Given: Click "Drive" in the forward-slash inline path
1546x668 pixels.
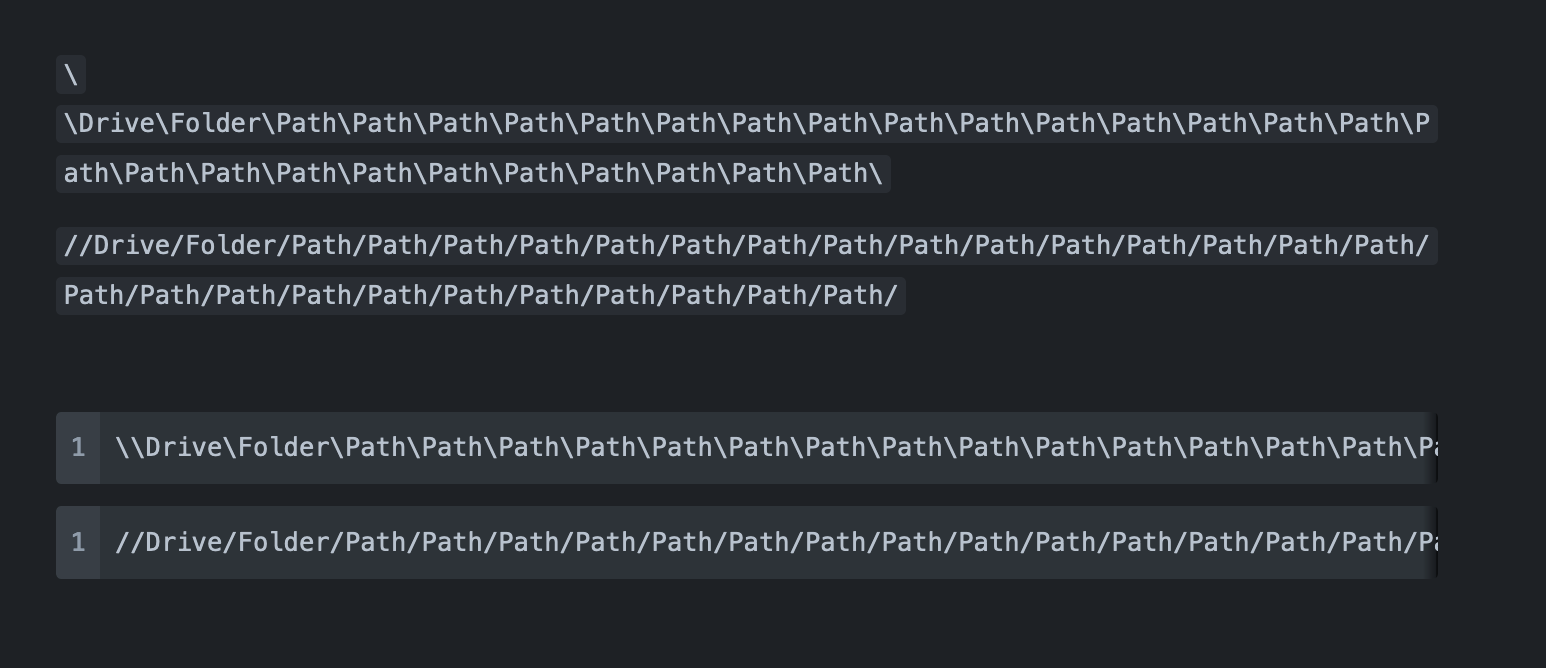Looking at the screenshot, I should [x=133, y=246].
